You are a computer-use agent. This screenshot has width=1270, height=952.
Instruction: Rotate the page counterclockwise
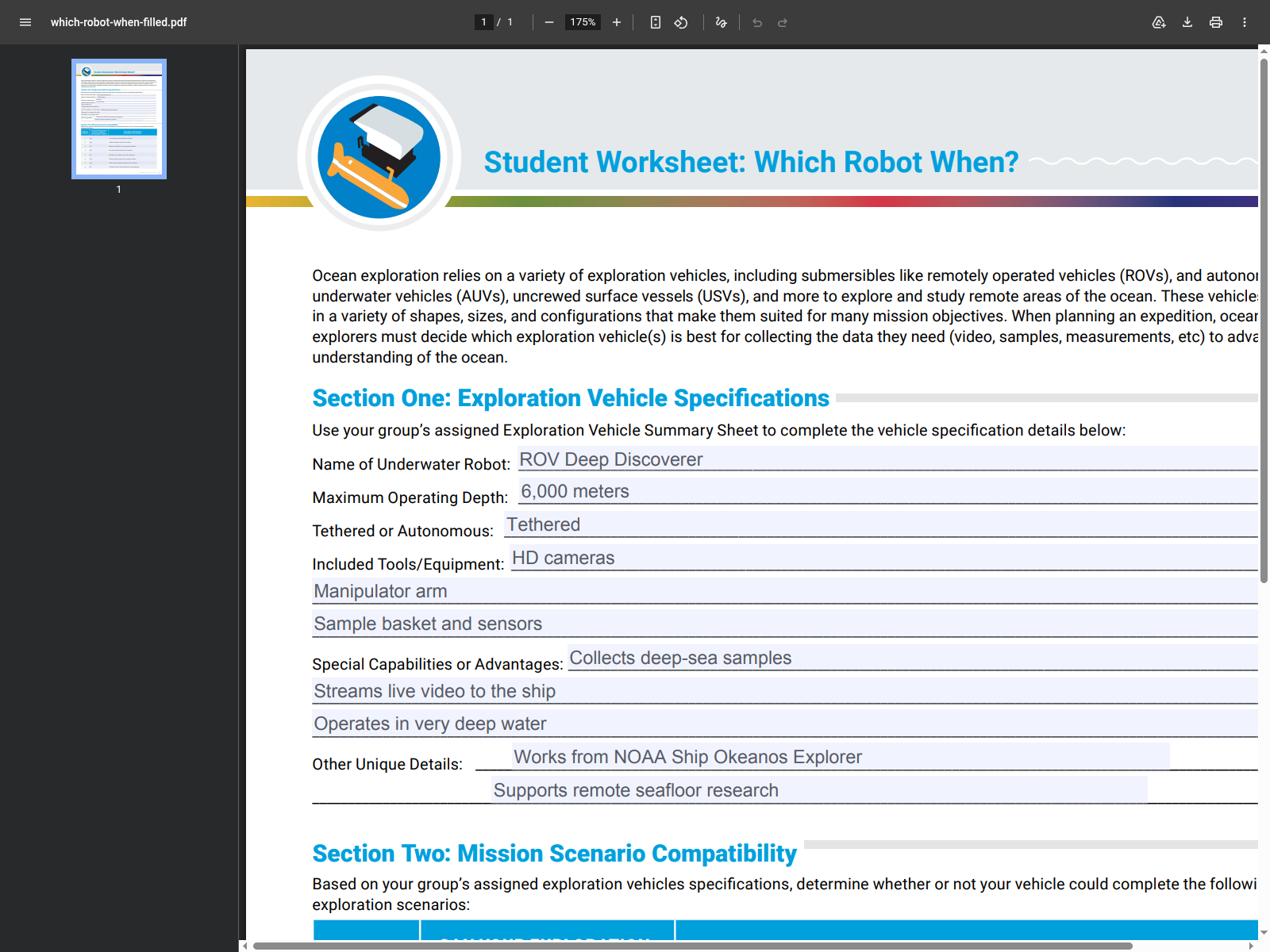pyautogui.click(x=681, y=22)
